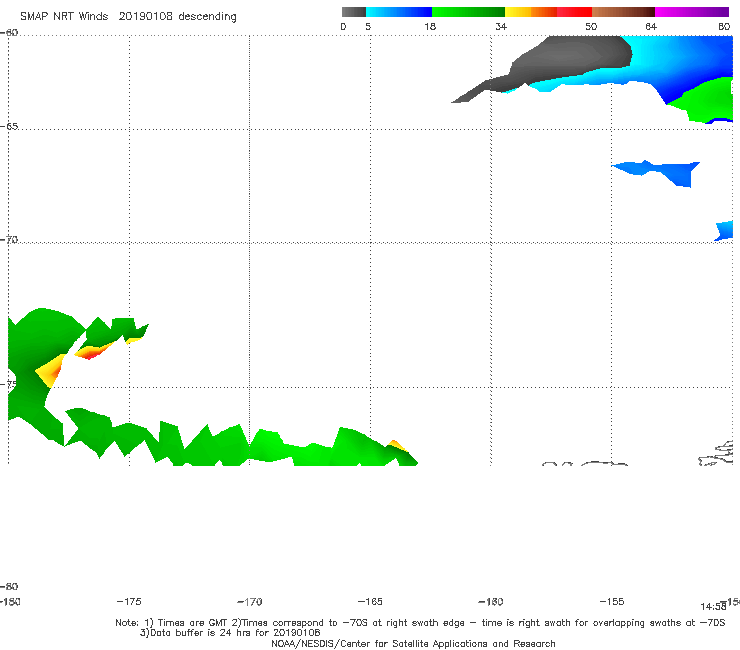Click the yellow-orange high-wind spot near -165

[397, 445]
